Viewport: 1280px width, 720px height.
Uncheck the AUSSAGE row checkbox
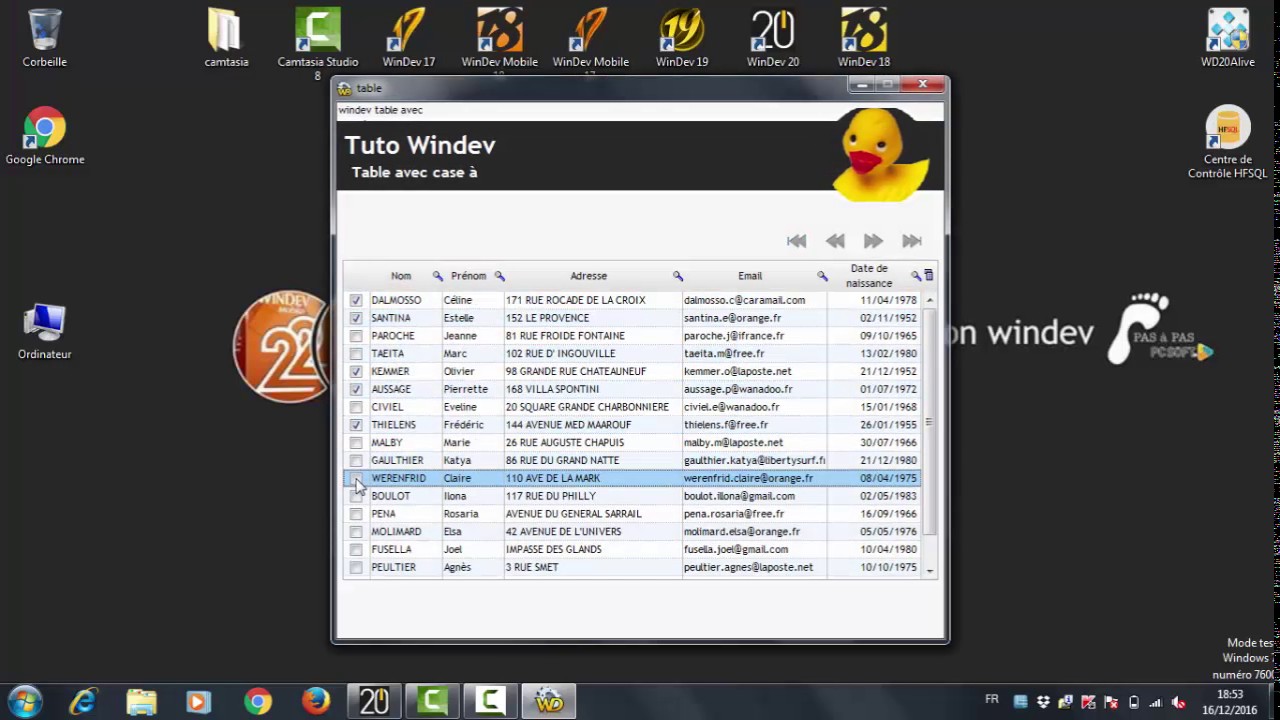click(x=356, y=389)
